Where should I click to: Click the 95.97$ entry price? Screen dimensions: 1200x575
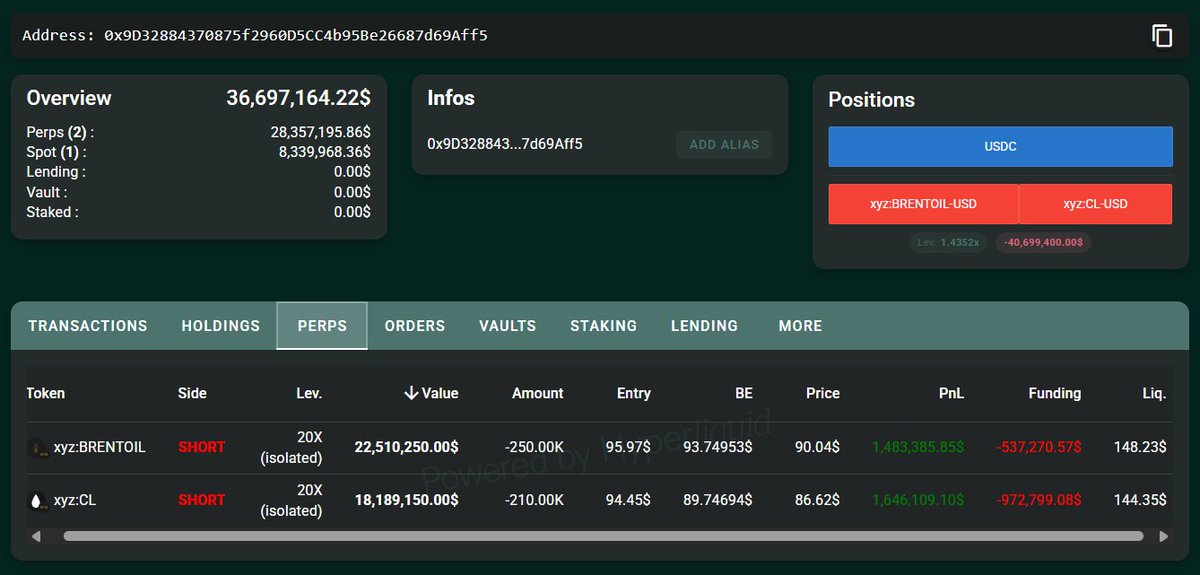(x=628, y=448)
